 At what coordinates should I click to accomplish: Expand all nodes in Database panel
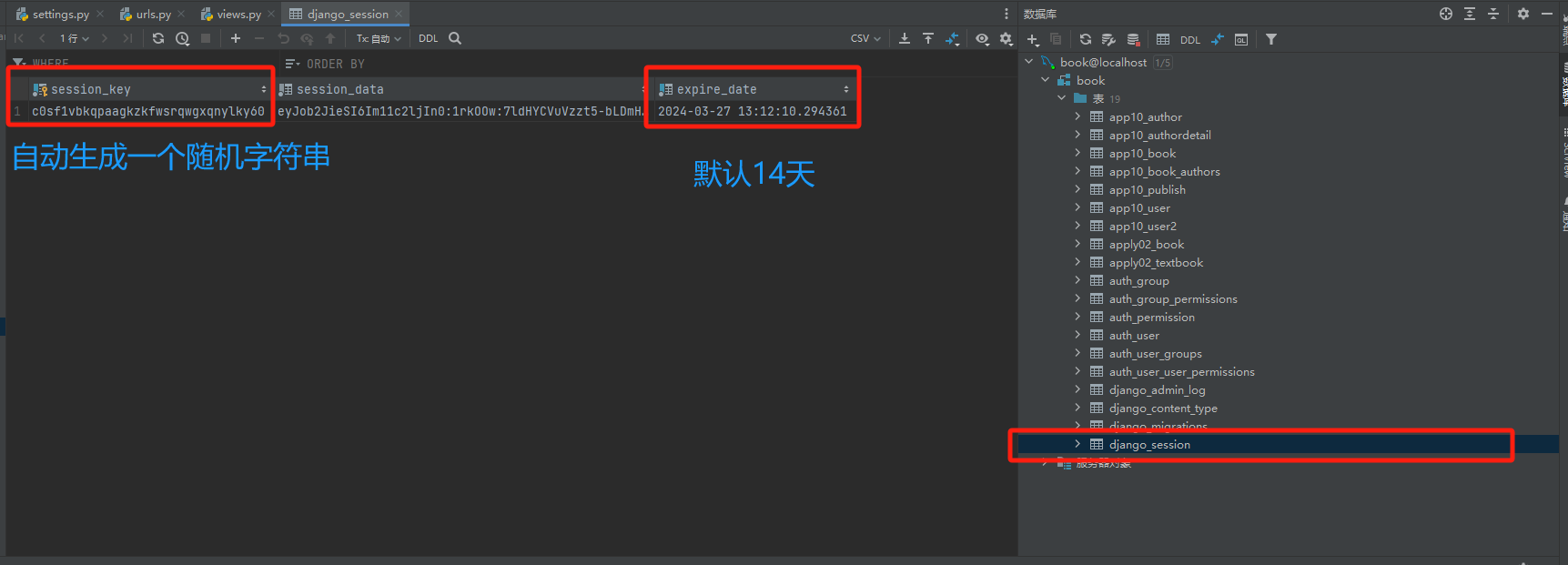(1470, 14)
